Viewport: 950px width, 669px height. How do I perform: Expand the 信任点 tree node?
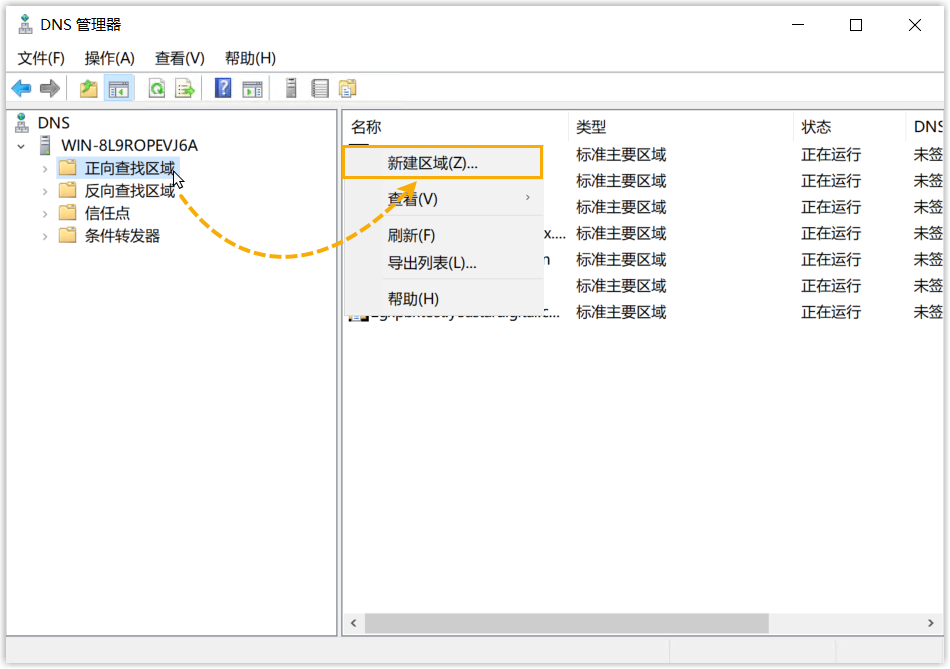45,214
